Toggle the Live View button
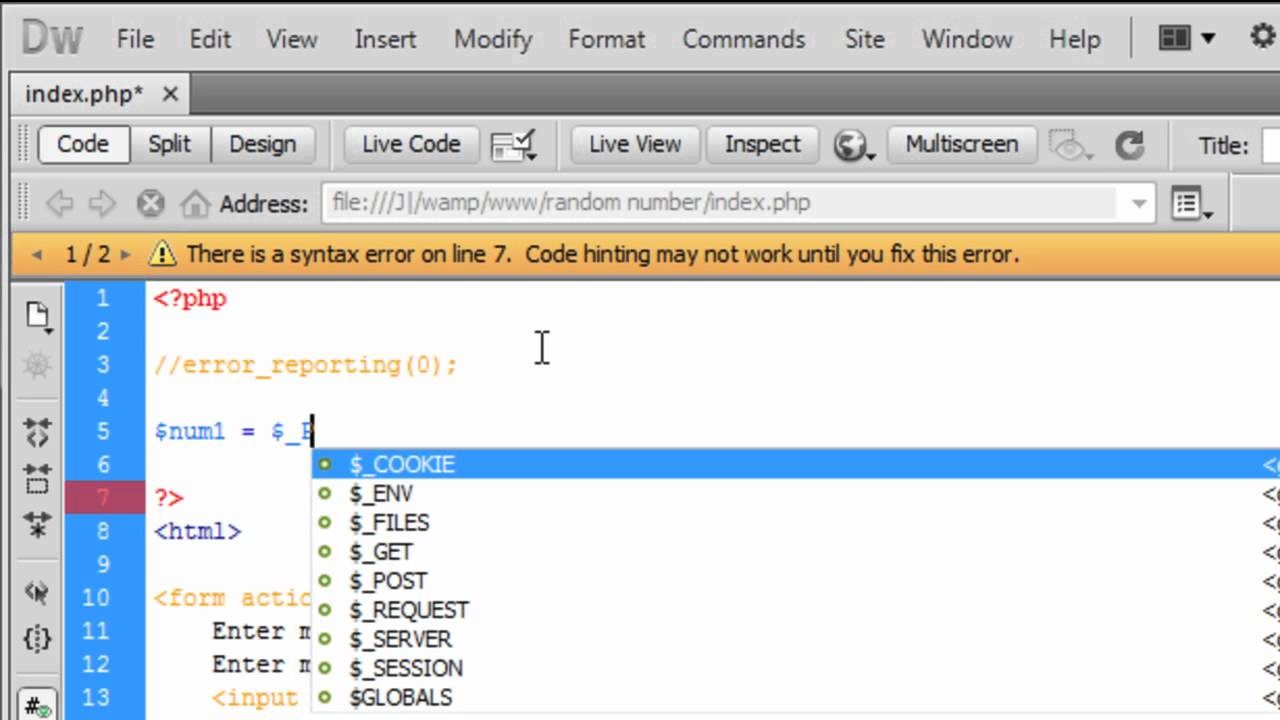1280x720 pixels. pyautogui.click(x=634, y=144)
